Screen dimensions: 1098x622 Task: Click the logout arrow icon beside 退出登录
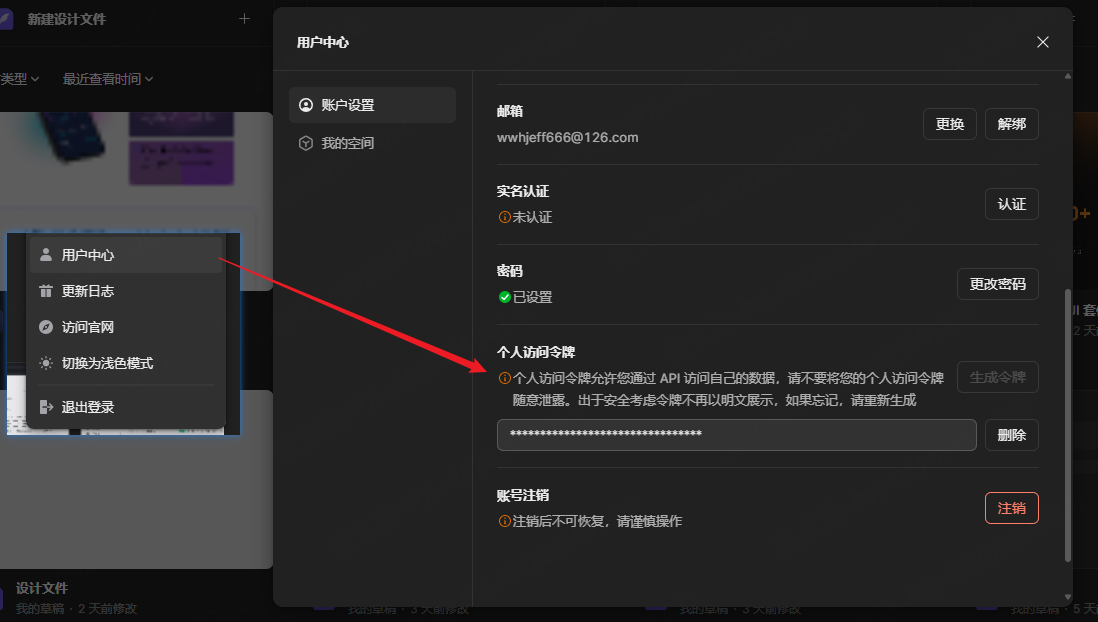45,407
